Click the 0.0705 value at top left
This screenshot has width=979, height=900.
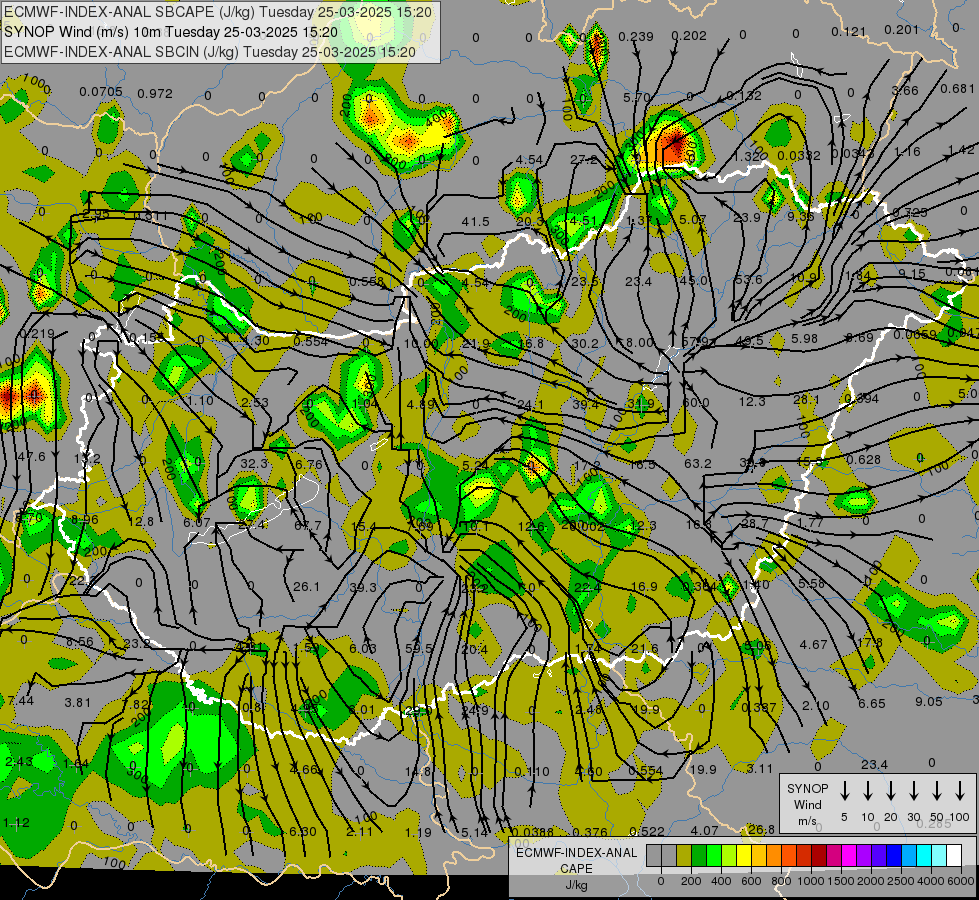[101, 92]
